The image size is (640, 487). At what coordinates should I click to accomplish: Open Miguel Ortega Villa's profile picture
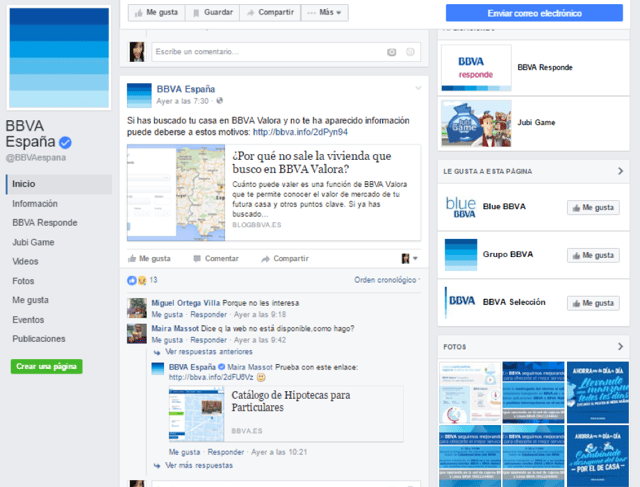pyautogui.click(x=137, y=308)
